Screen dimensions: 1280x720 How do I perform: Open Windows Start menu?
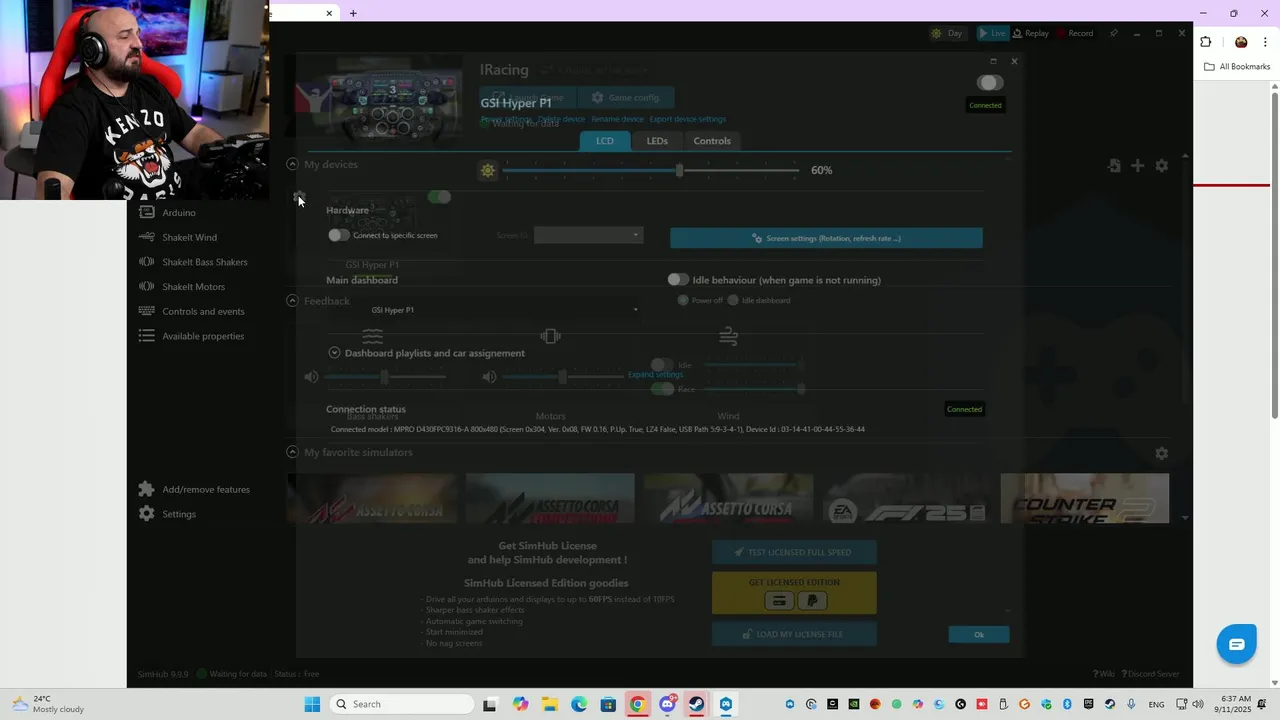(x=312, y=704)
